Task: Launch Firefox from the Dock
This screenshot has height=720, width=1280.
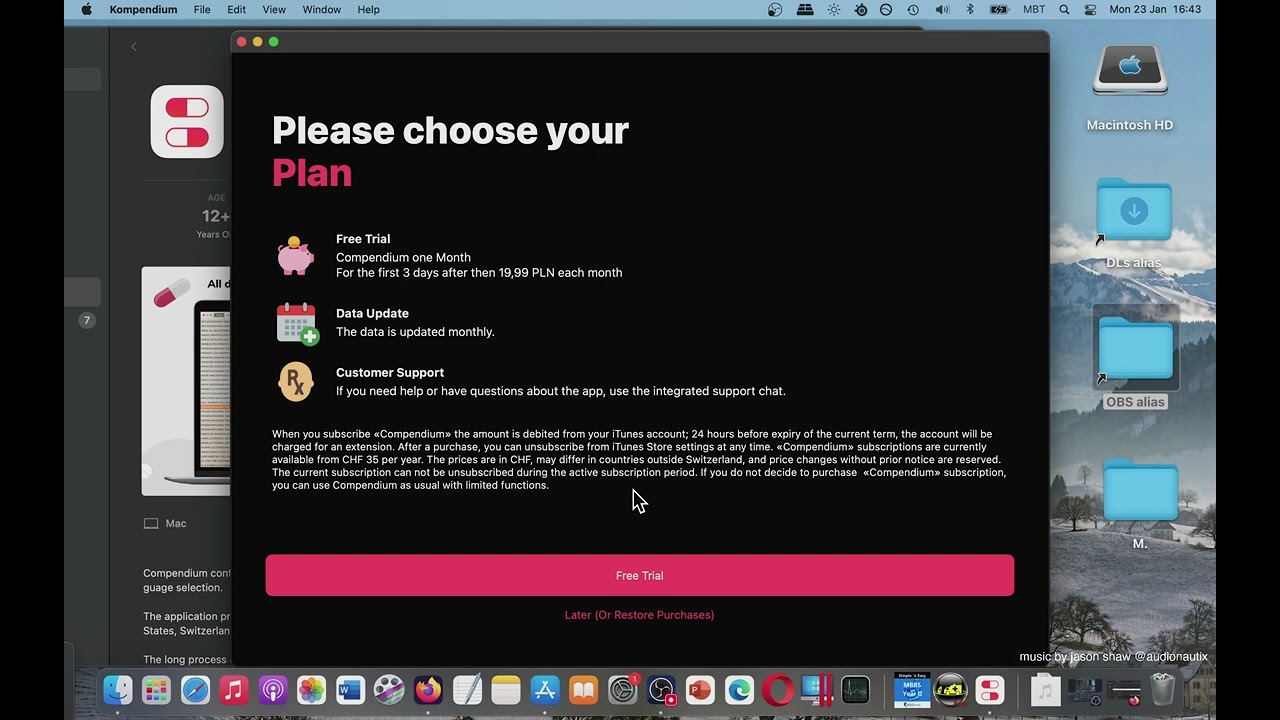Action: tap(428, 690)
